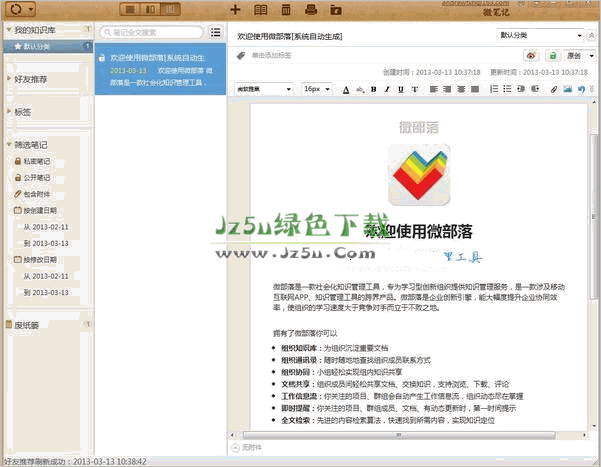Insert an image with the picture icon
The width and height of the screenshot is (601, 467).
pos(568,89)
